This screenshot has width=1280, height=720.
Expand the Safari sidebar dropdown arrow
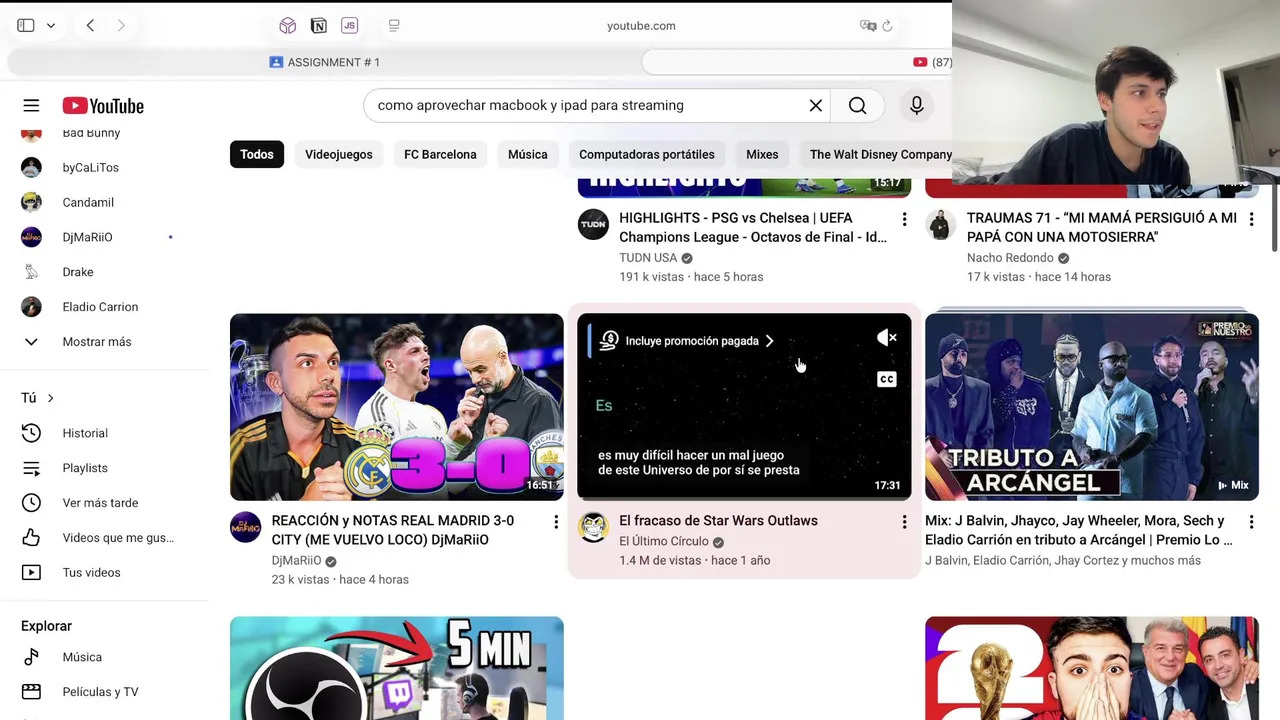pyautogui.click(x=50, y=26)
